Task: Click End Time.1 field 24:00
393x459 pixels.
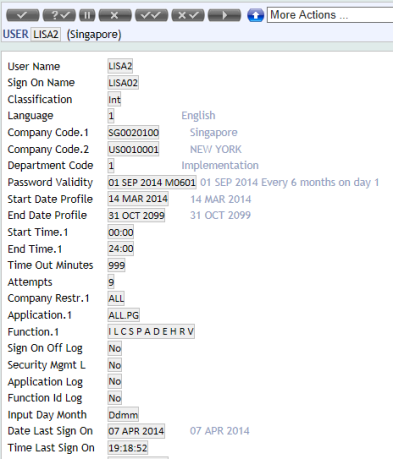Action: click(x=121, y=249)
